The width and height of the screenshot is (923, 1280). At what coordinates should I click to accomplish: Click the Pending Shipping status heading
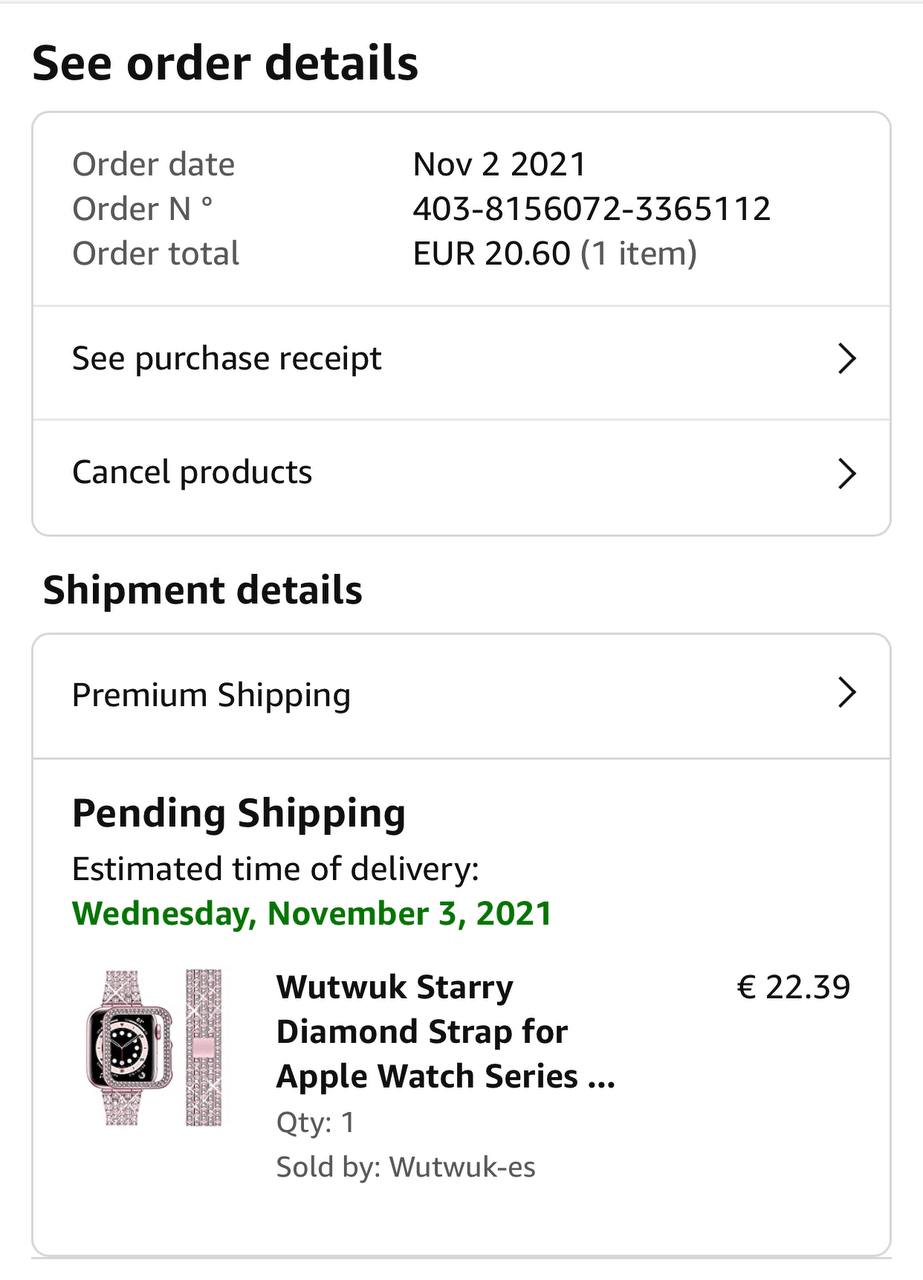coord(238,814)
